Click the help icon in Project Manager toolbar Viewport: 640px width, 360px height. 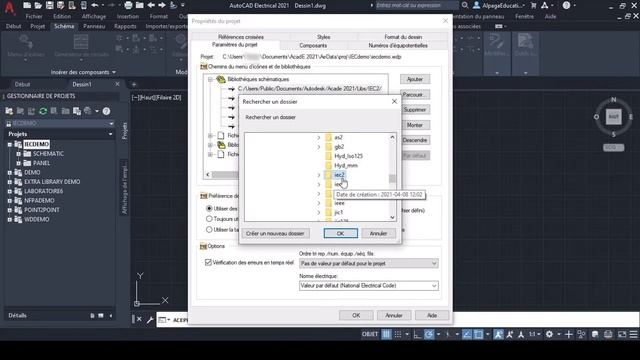(x=106, y=111)
